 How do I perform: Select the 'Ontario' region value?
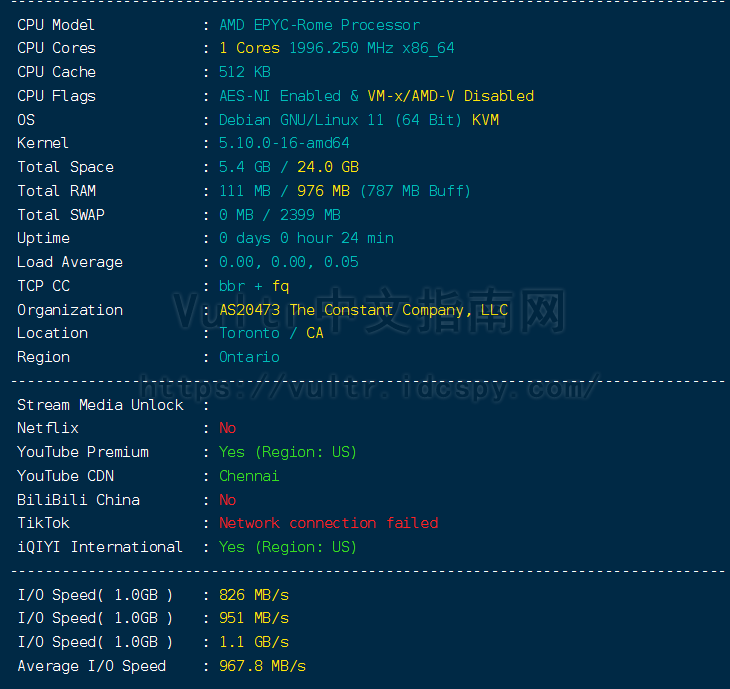(249, 357)
